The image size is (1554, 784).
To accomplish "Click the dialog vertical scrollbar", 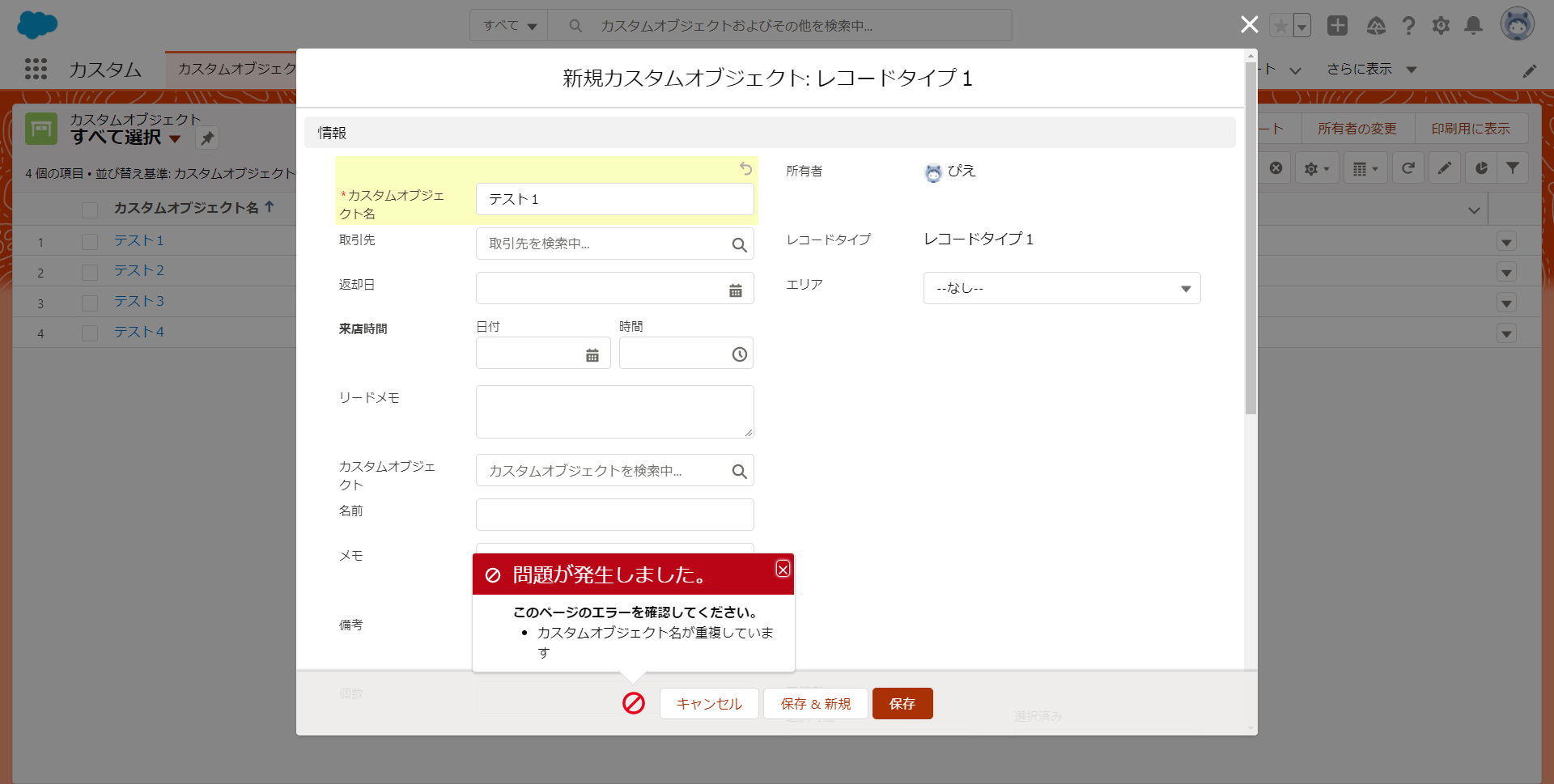I will coord(1250,239).
